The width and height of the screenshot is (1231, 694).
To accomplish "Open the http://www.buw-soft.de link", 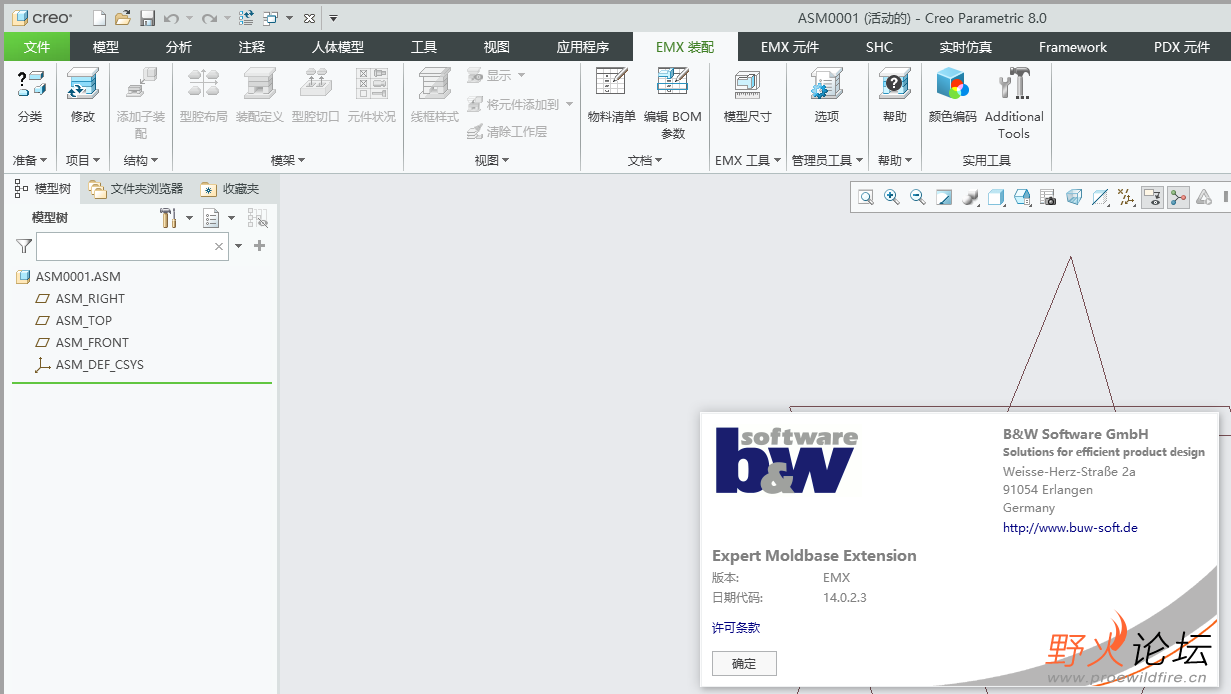I will pyautogui.click(x=1070, y=527).
